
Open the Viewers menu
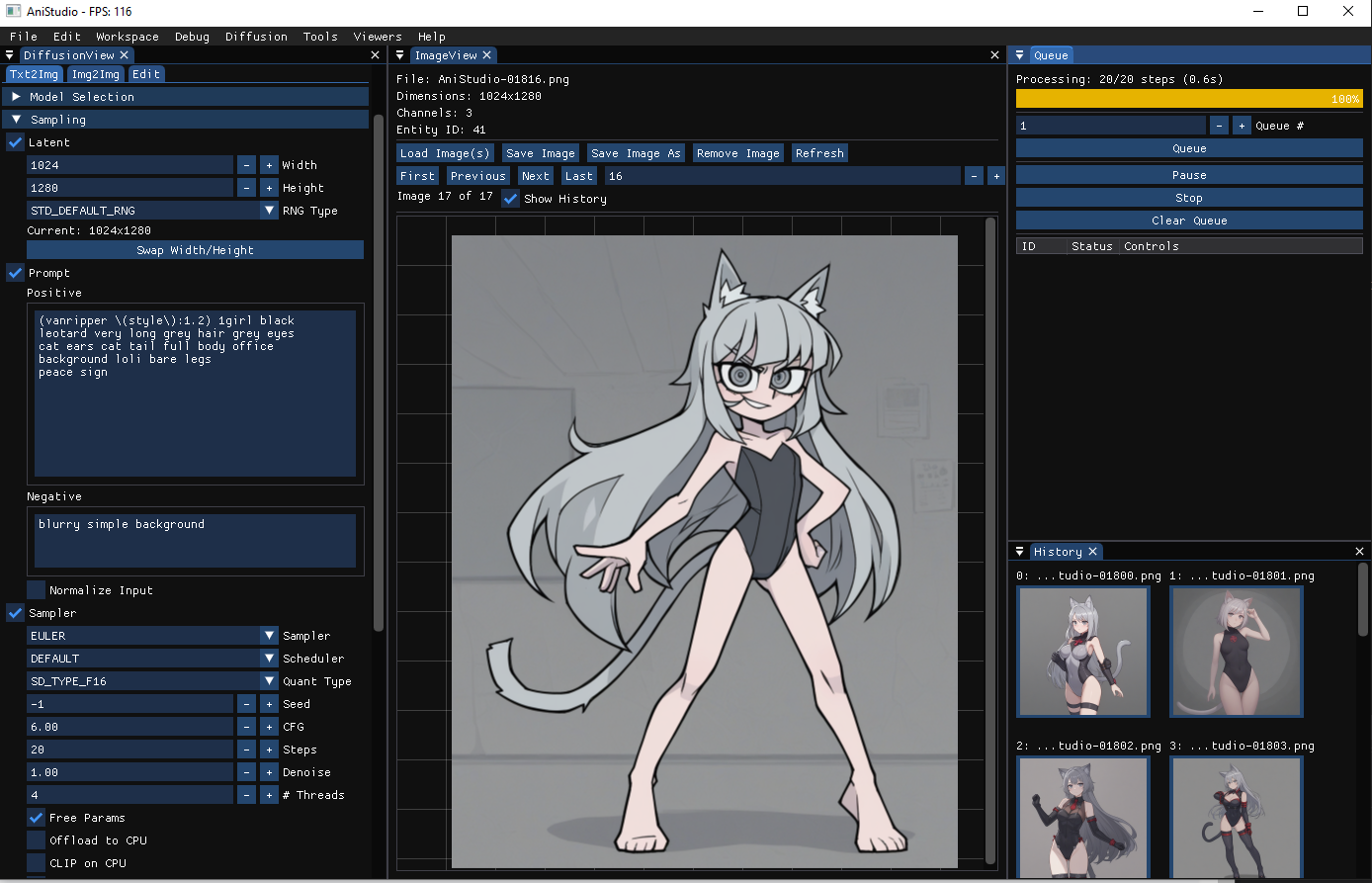pyautogui.click(x=378, y=37)
